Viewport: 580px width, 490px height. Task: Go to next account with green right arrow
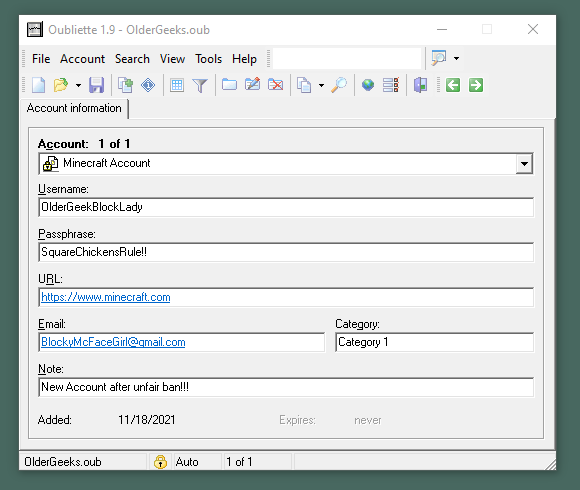tap(476, 85)
